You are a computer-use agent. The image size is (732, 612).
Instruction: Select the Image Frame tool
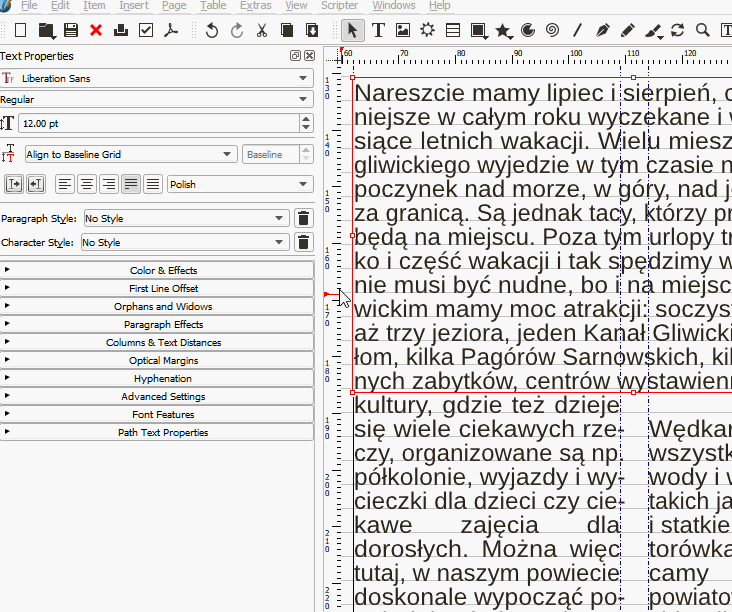click(x=403, y=30)
